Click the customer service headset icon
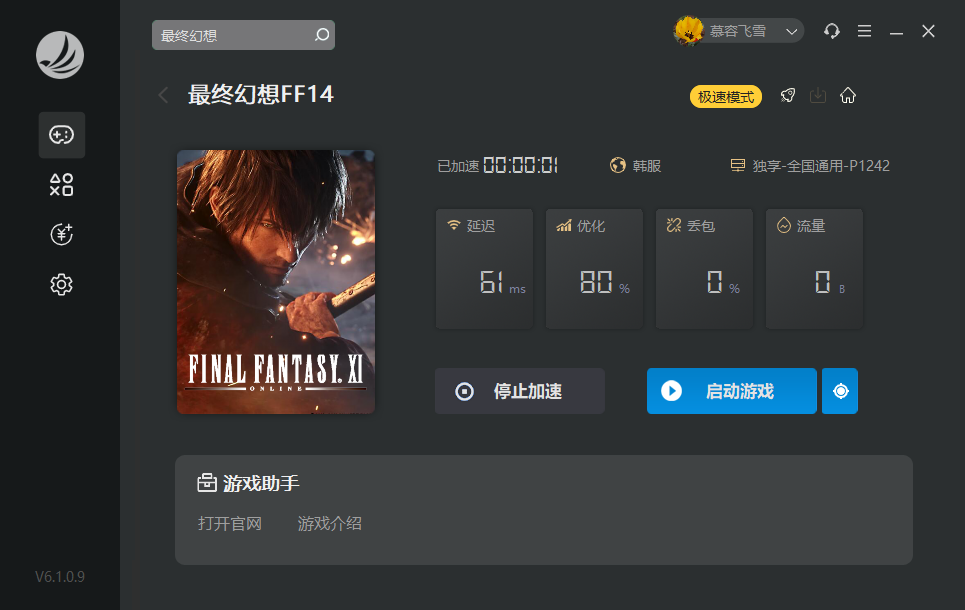 (x=832, y=32)
